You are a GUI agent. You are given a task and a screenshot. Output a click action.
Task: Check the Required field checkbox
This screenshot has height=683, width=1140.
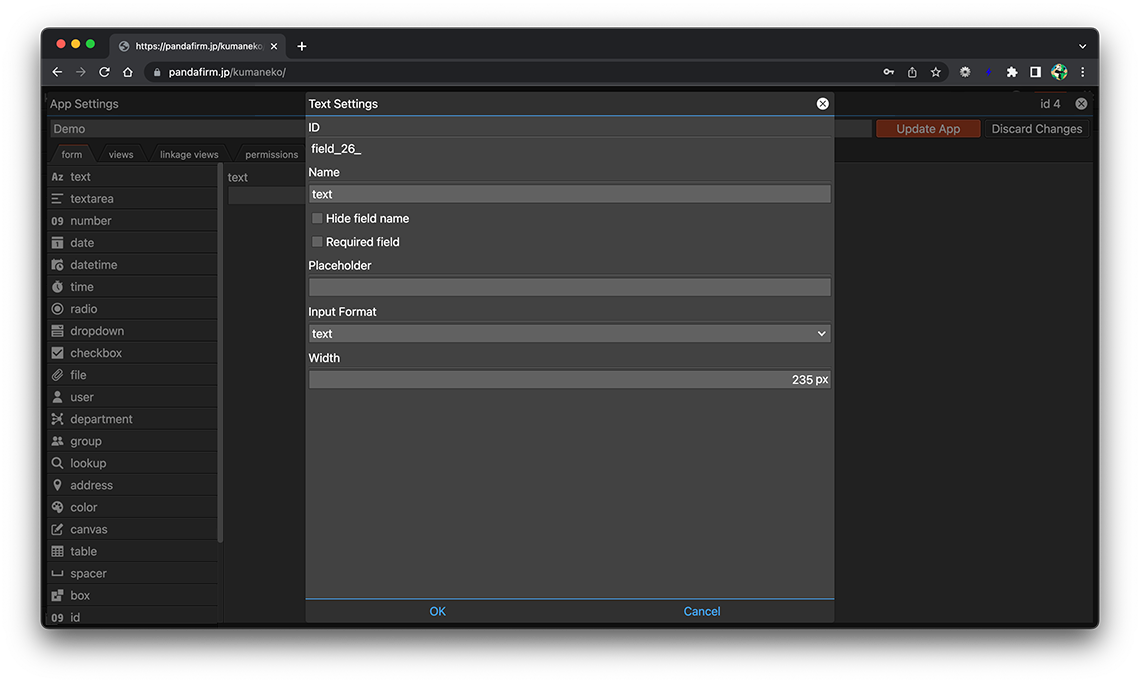tap(317, 242)
